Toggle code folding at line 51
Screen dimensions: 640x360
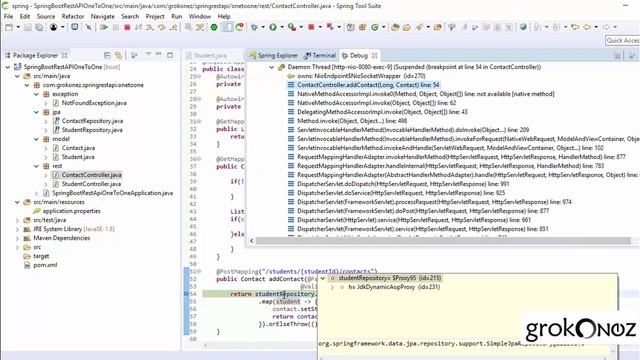[x=199, y=271]
